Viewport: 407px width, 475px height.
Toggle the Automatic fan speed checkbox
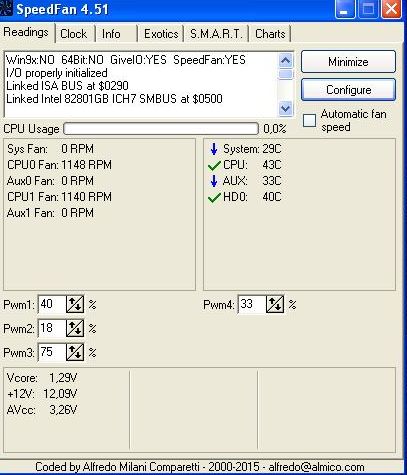[x=309, y=120]
